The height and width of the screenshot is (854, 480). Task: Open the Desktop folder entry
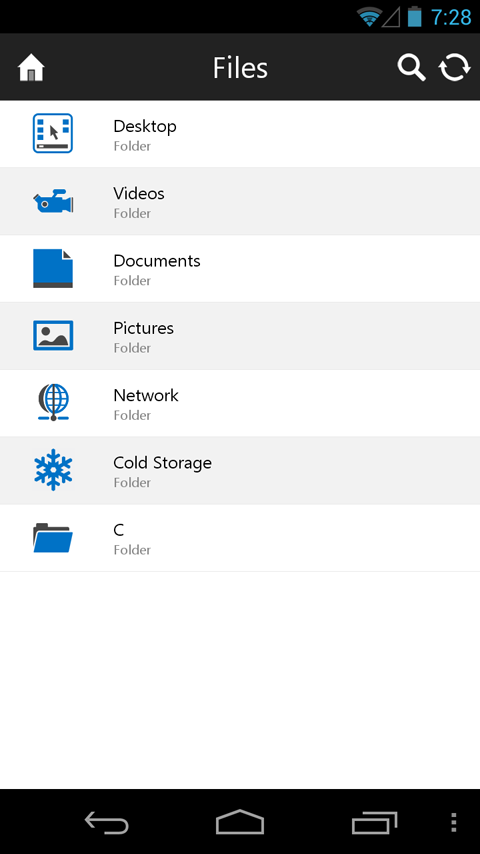[x=240, y=134]
